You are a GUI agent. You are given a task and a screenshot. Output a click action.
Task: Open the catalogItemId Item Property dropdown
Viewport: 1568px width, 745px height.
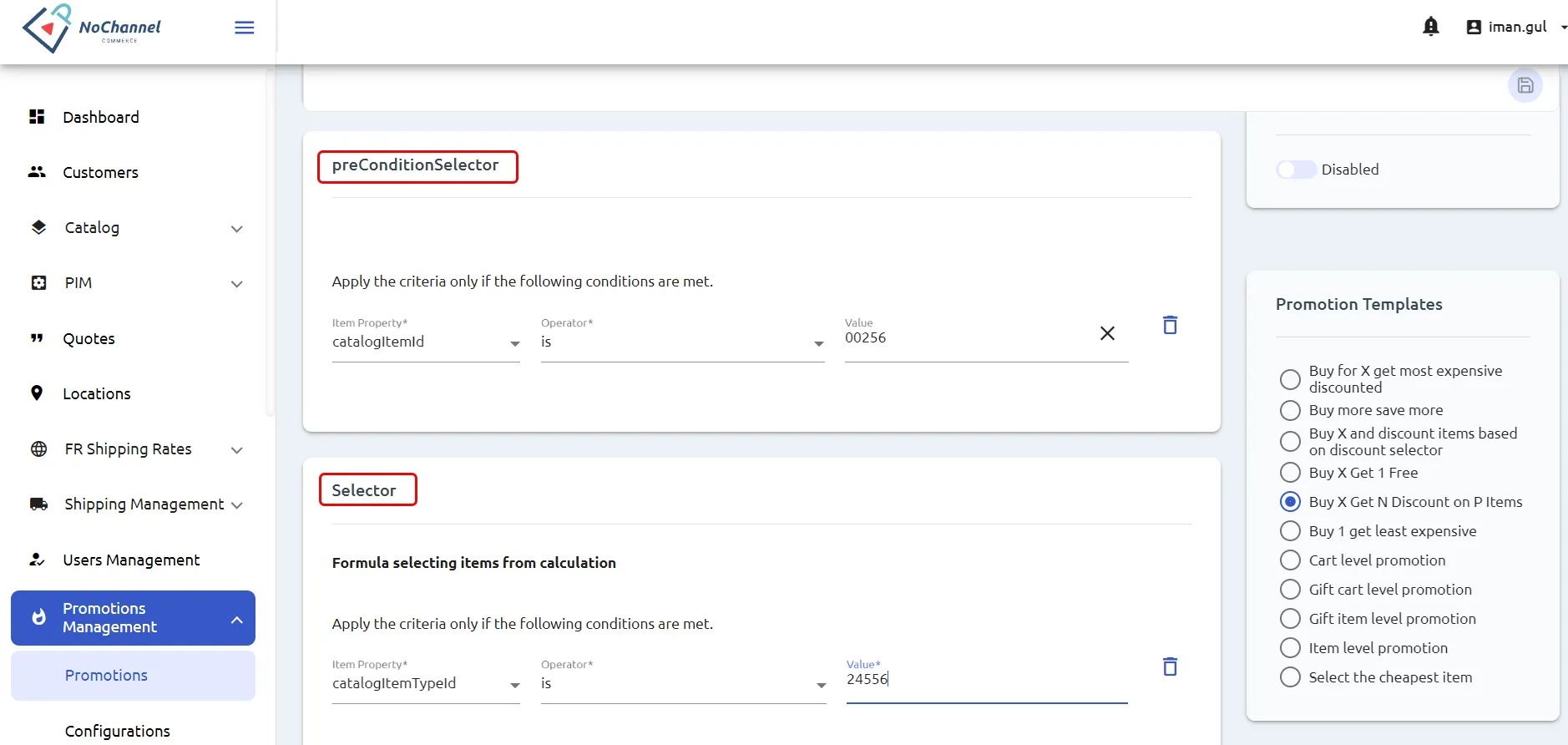[426, 342]
